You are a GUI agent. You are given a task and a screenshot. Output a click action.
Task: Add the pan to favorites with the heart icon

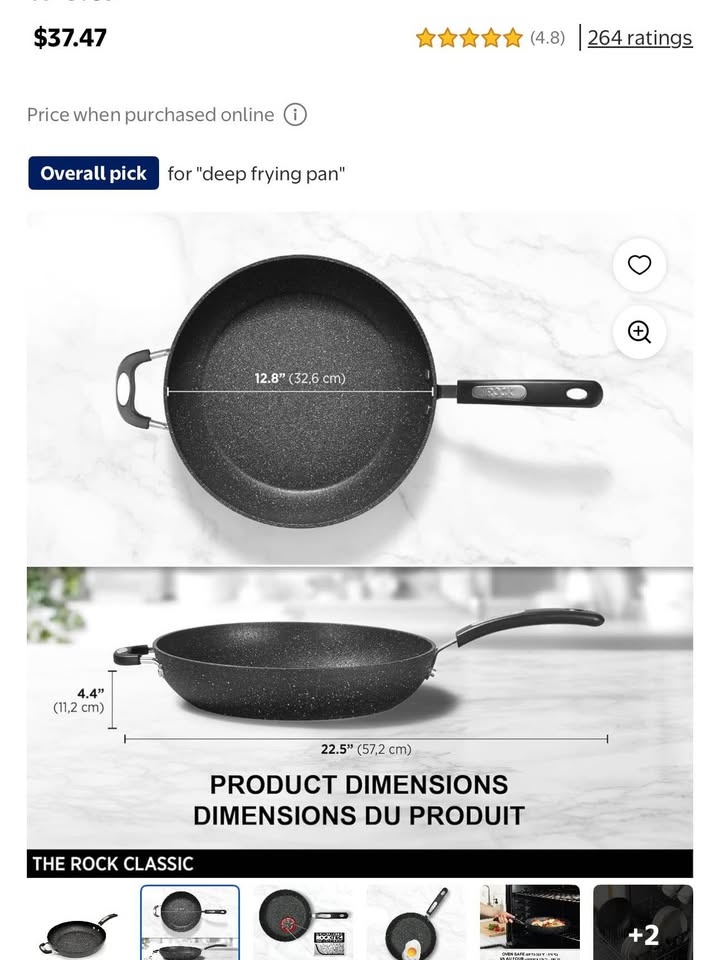pyautogui.click(x=639, y=265)
